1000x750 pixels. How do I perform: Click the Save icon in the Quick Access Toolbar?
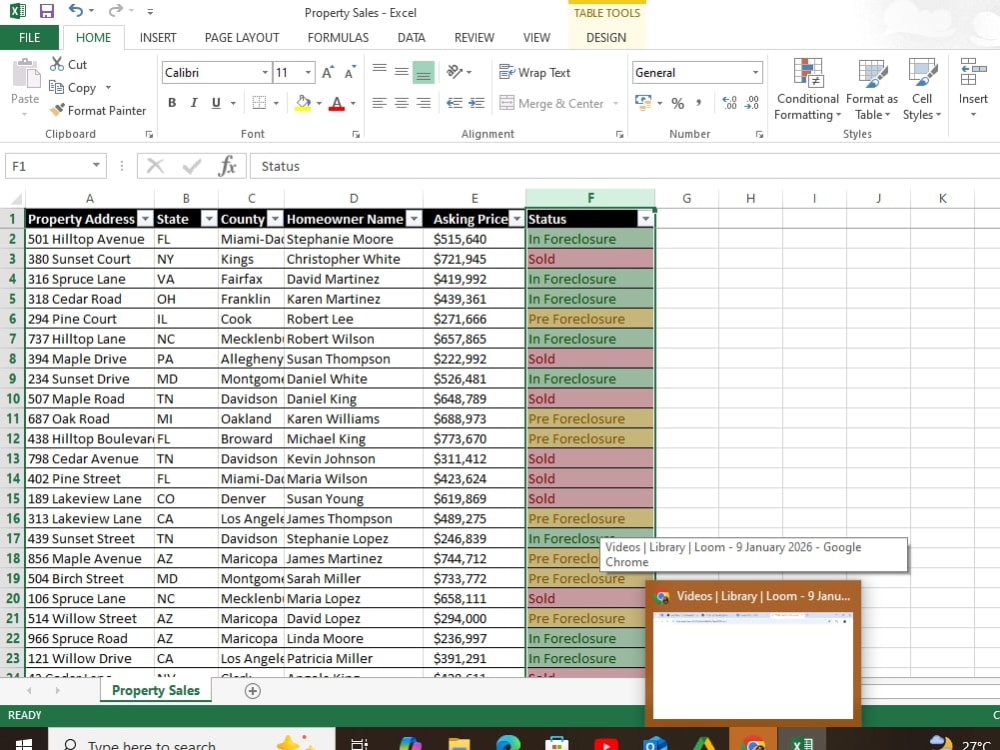point(47,11)
